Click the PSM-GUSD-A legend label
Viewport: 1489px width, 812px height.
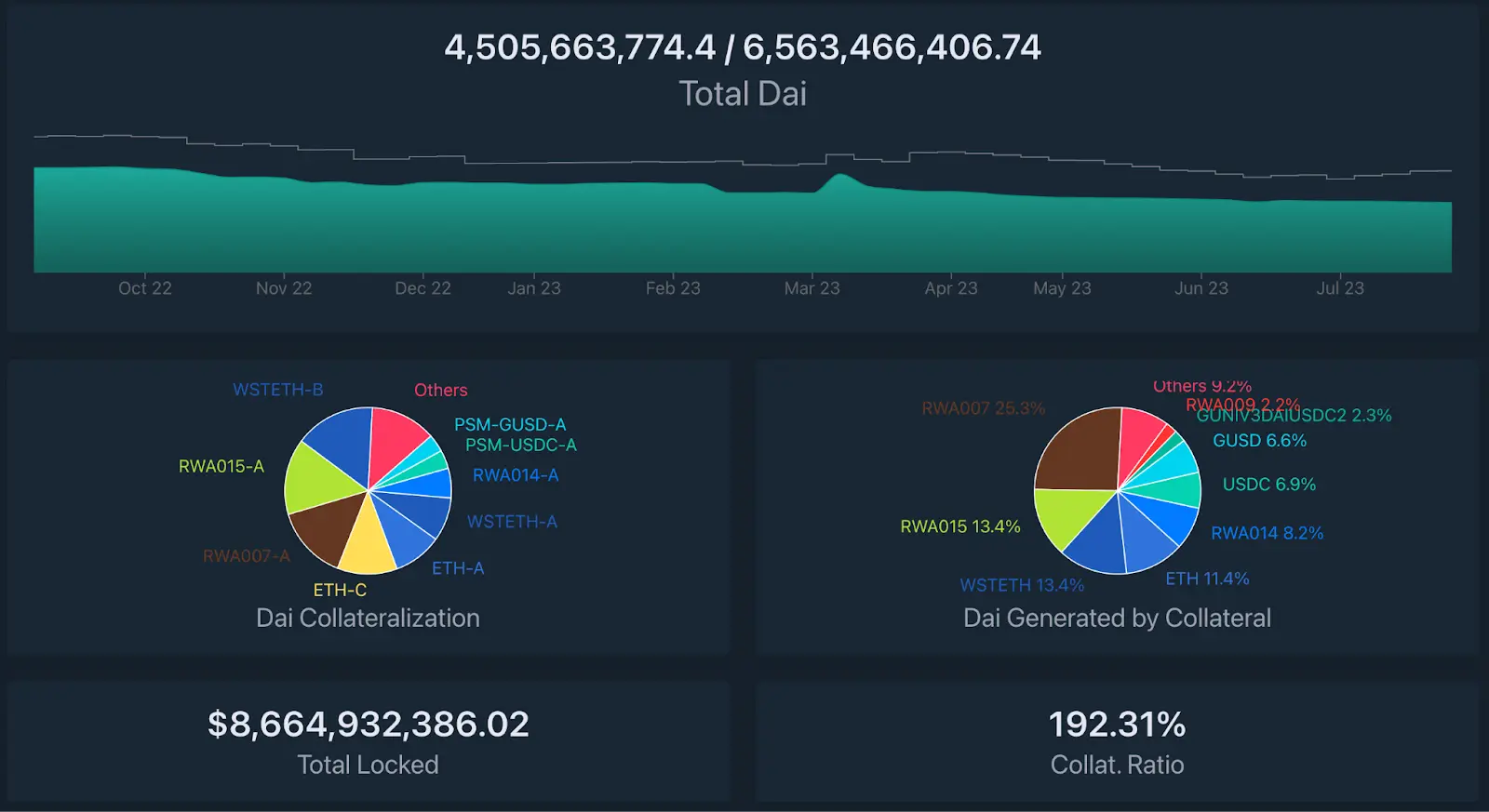tap(510, 424)
